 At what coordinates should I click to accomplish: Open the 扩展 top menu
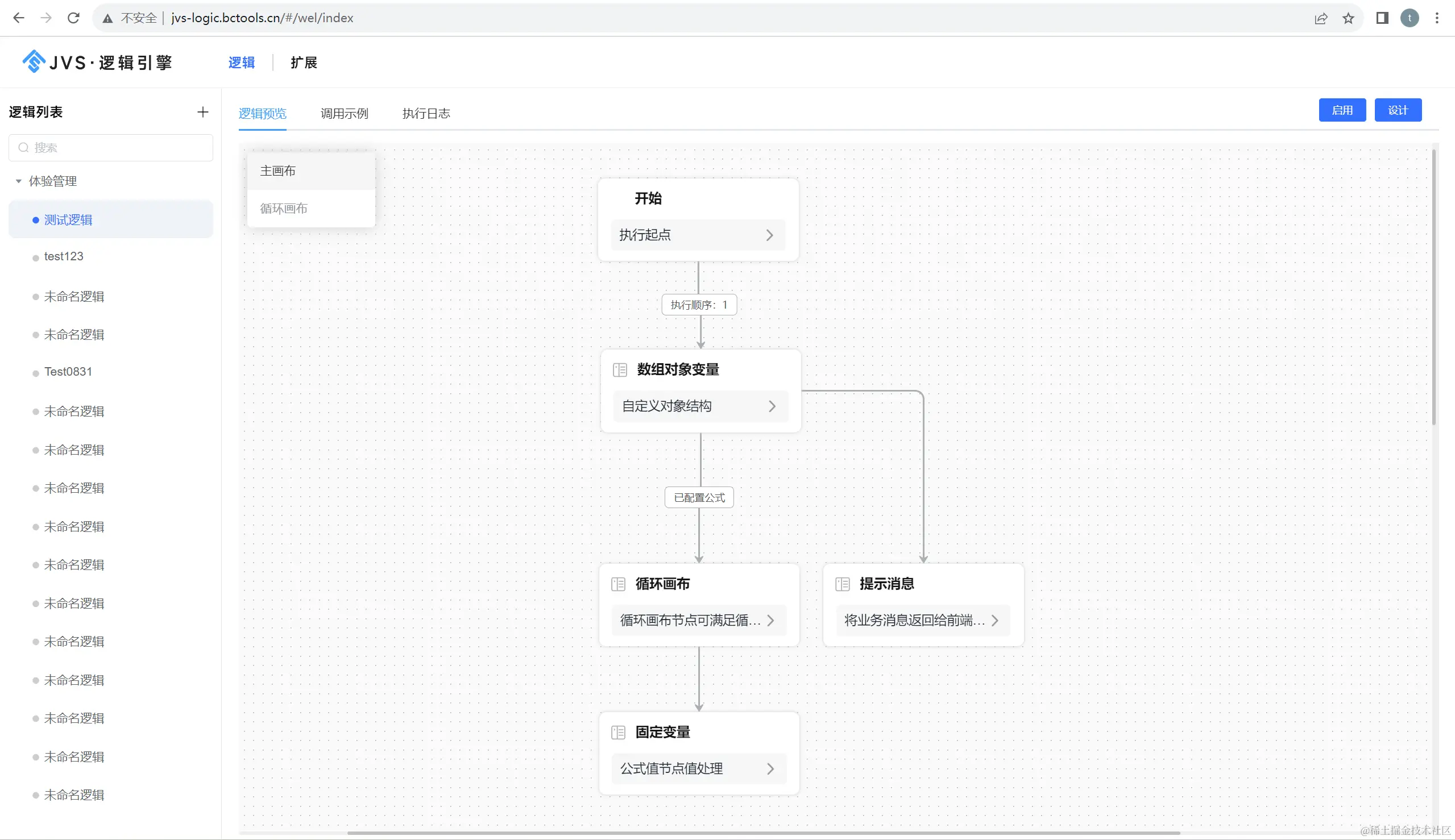pos(304,63)
